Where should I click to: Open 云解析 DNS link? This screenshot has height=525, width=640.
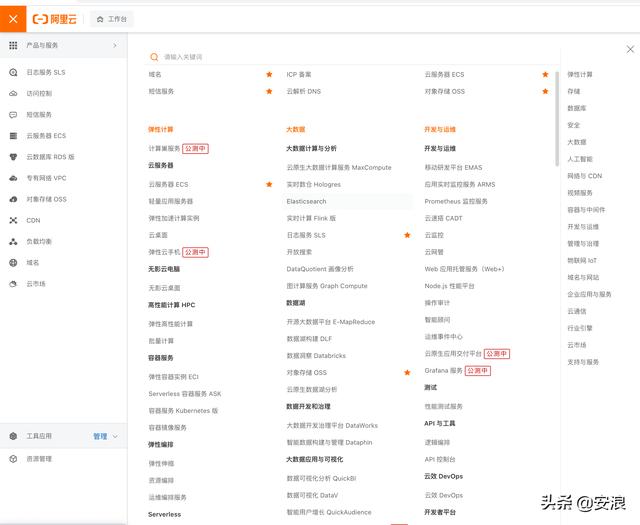[x=304, y=91]
